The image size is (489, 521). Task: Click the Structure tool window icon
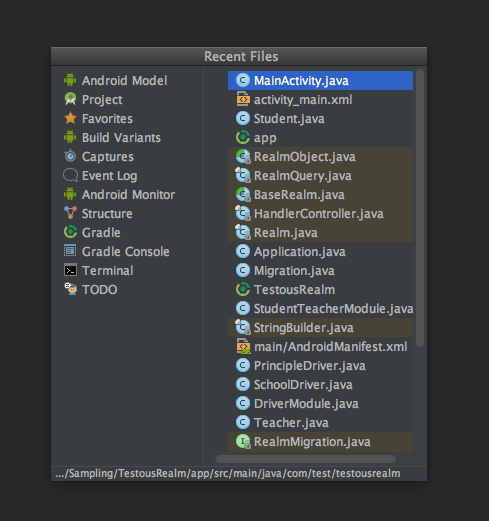pos(70,213)
